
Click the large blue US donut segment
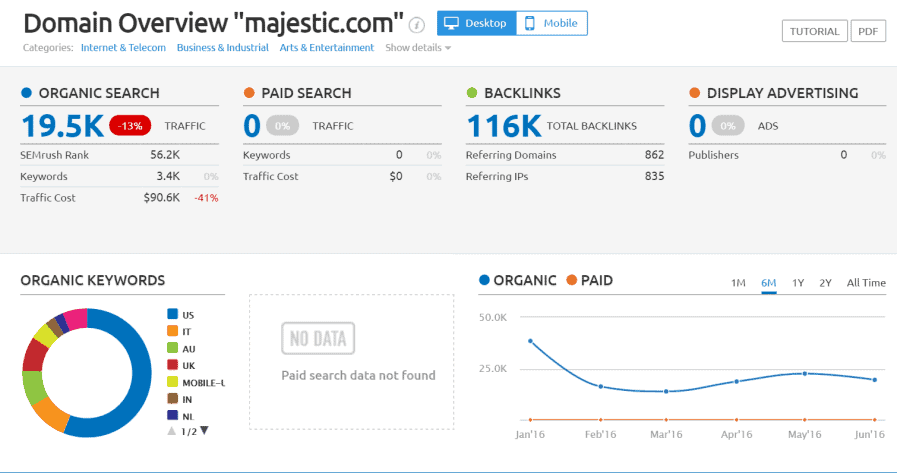coord(141,372)
